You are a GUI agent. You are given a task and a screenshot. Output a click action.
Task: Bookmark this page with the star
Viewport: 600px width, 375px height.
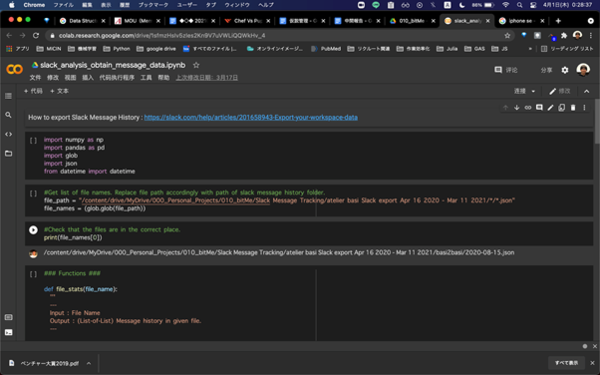507,35
